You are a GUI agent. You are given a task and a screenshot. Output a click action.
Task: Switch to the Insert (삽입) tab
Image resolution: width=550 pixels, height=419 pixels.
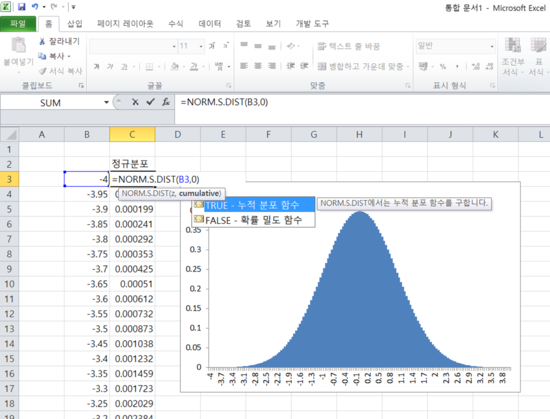pos(75,23)
